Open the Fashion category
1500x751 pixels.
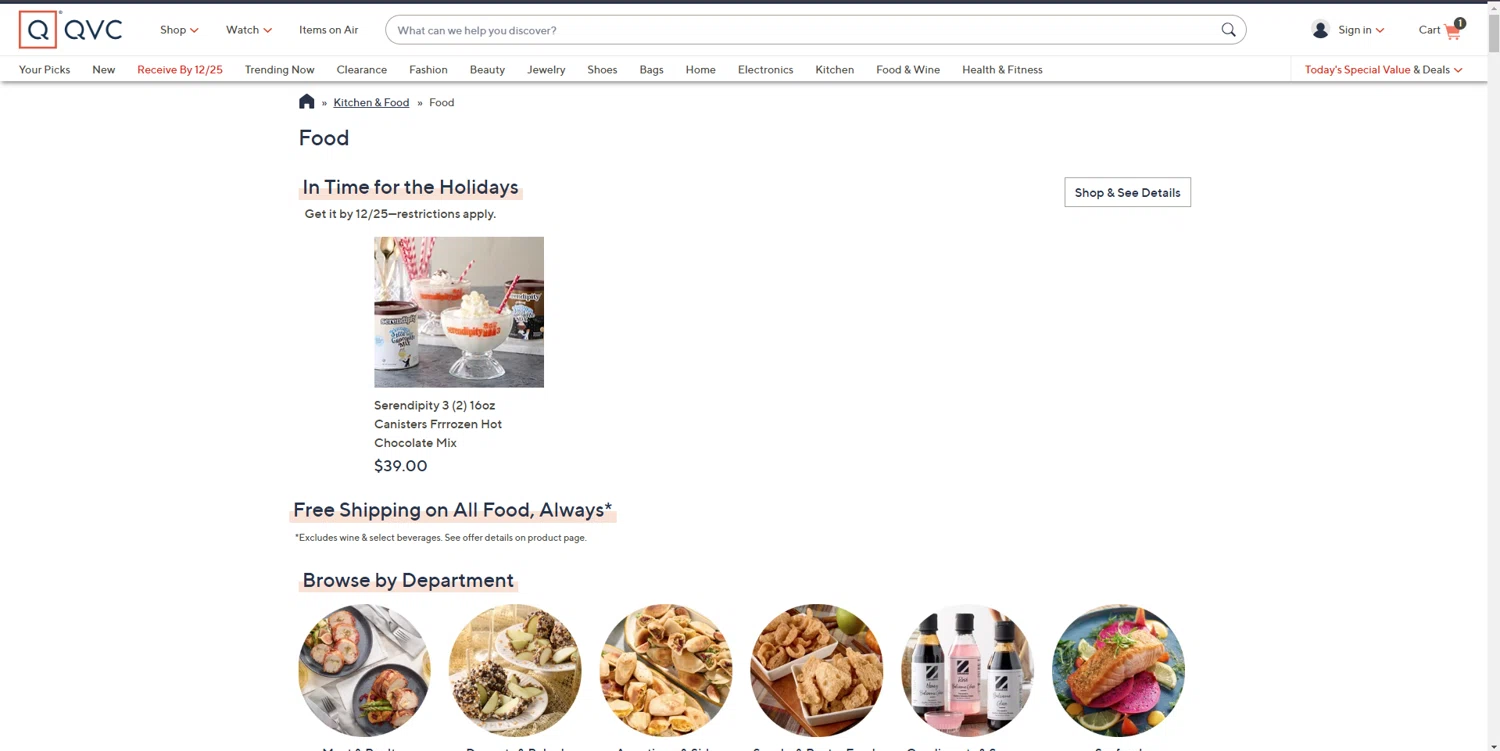[x=428, y=70]
